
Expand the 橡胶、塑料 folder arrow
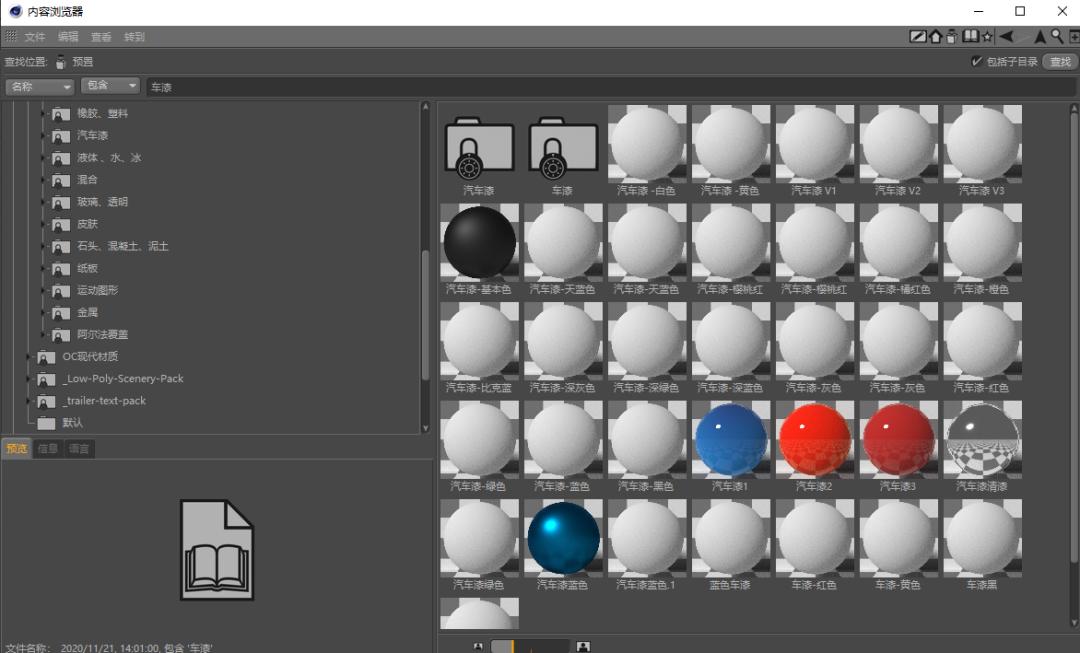pos(43,114)
